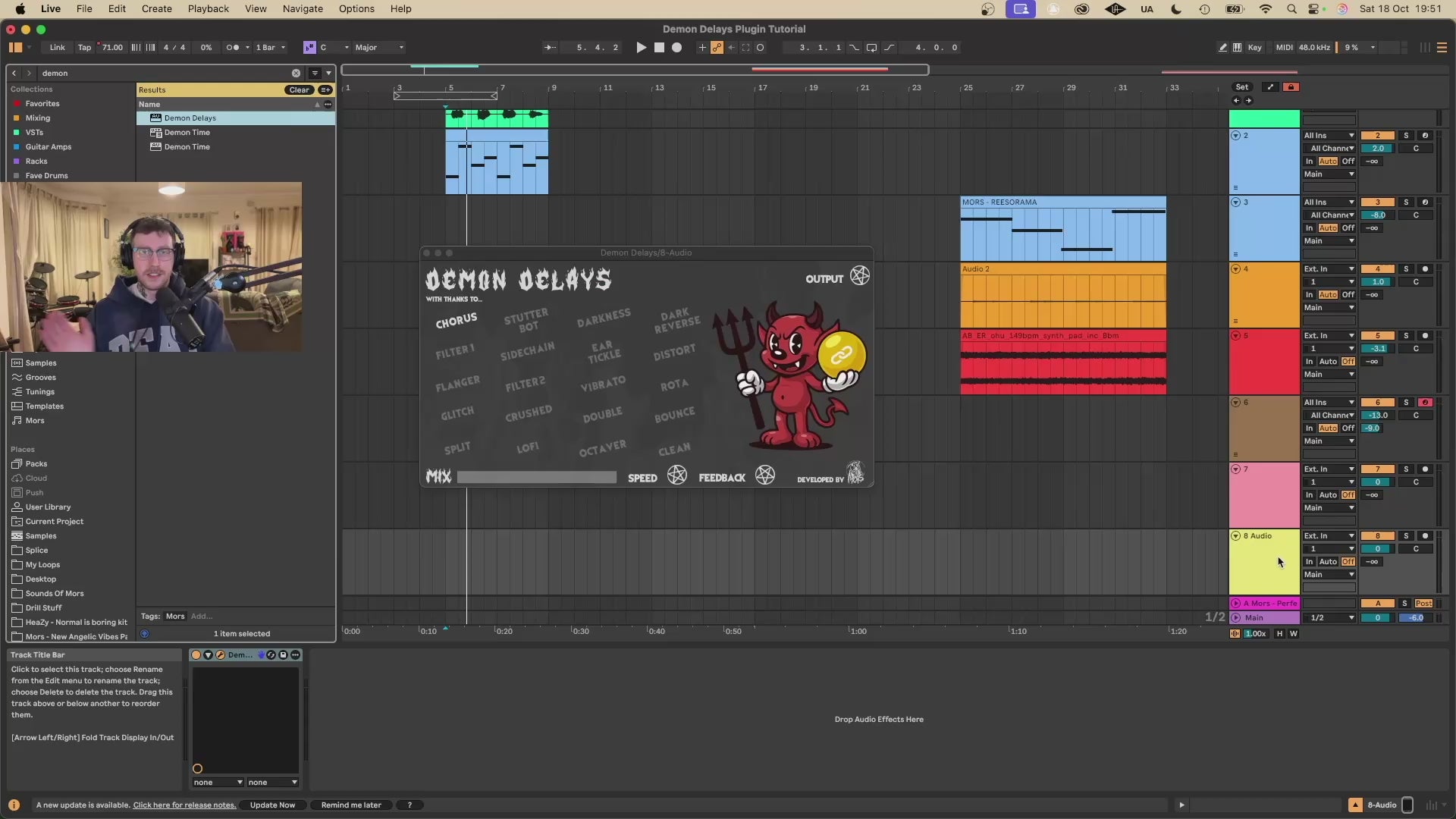Click the Scale Mode toggle
The image size is (1456, 819).
click(x=309, y=47)
